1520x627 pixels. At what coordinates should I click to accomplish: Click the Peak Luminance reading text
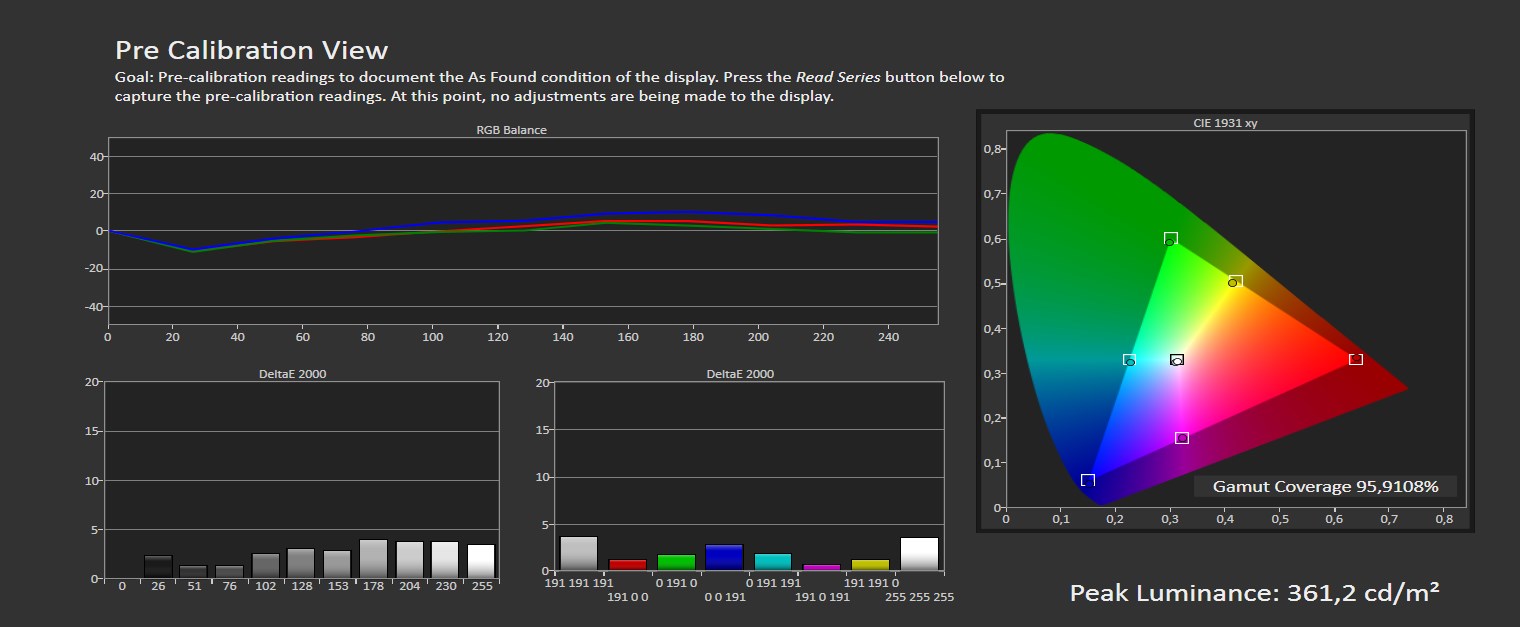(x=1254, y=593)
